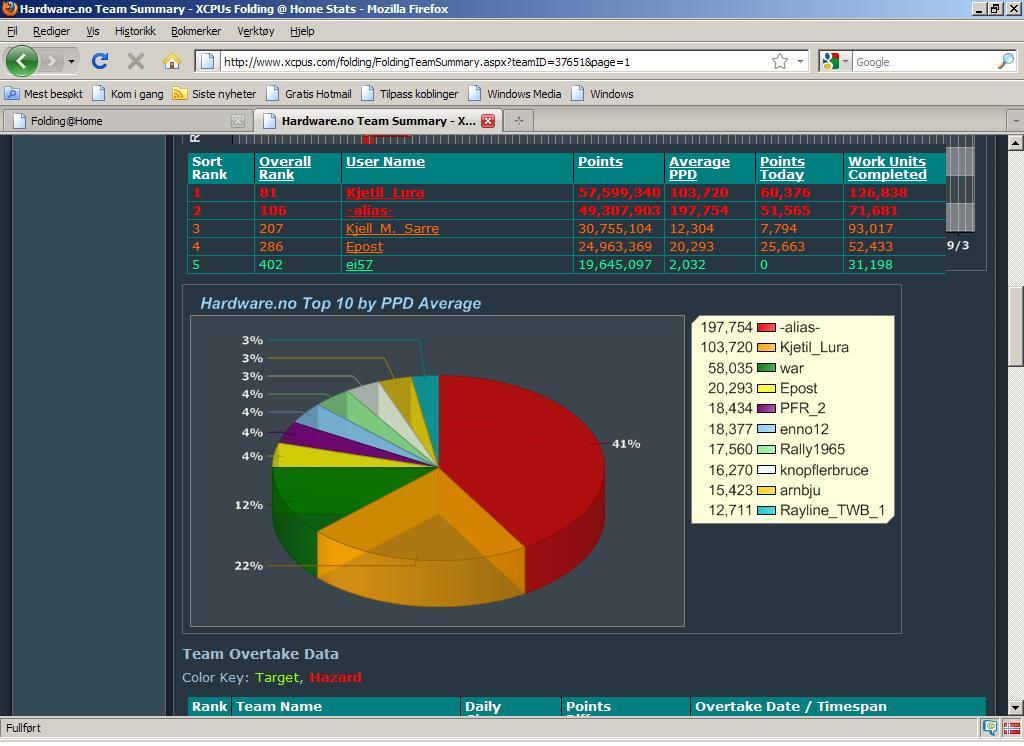Image resolution: width=1024 pixels, height=746 pixels.
Task: Click the cyan Rayline_TWB_1 legend swatch
Action: coord(765,510)
